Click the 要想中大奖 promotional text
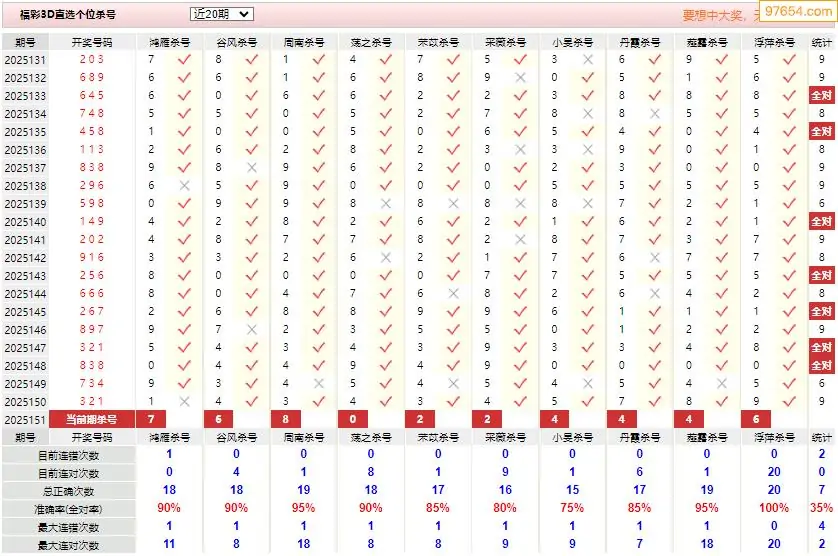Image resolution: width=838 pixels, height=556 pixels. tap(715, 16)
